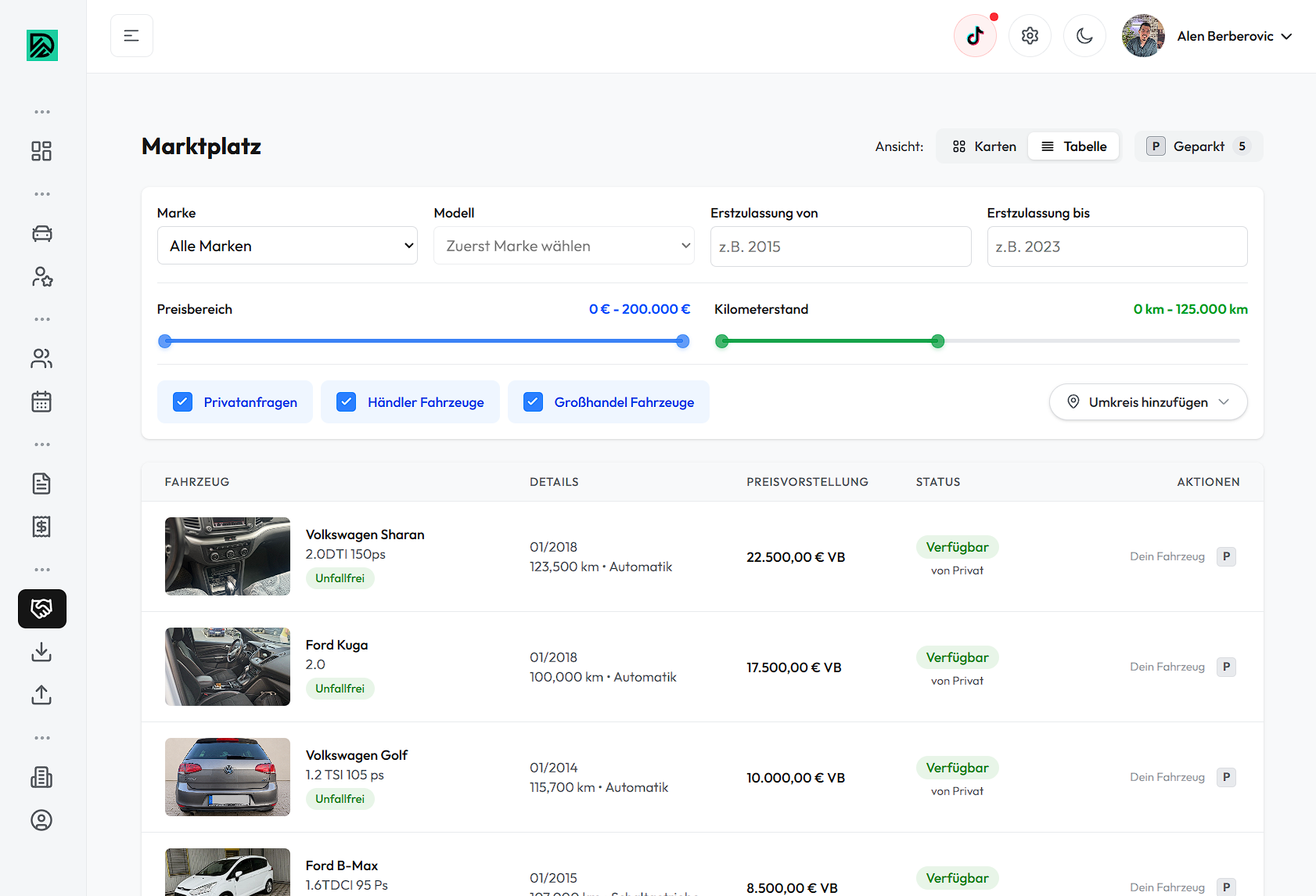Expand Umkreis hinzufügen dropdown
This screenshot has height=896, width=1316.
[1148, 402]
